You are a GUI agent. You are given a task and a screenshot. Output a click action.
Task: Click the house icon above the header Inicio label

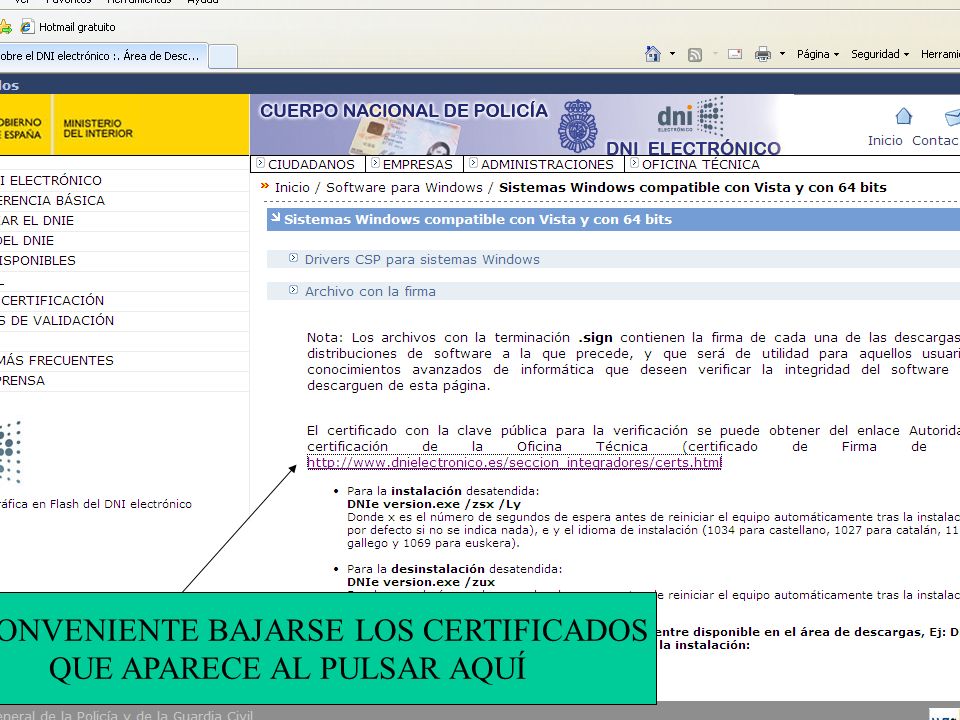coord(904,116)
